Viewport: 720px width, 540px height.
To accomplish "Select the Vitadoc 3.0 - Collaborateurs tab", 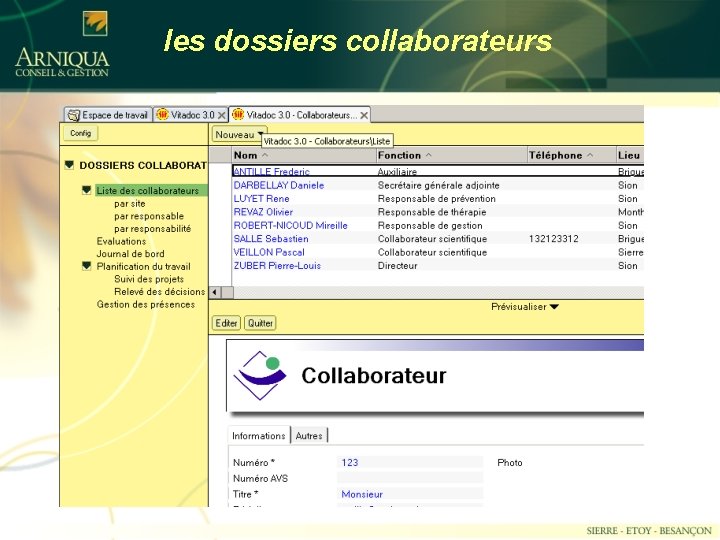I will [x=299, y=115].
